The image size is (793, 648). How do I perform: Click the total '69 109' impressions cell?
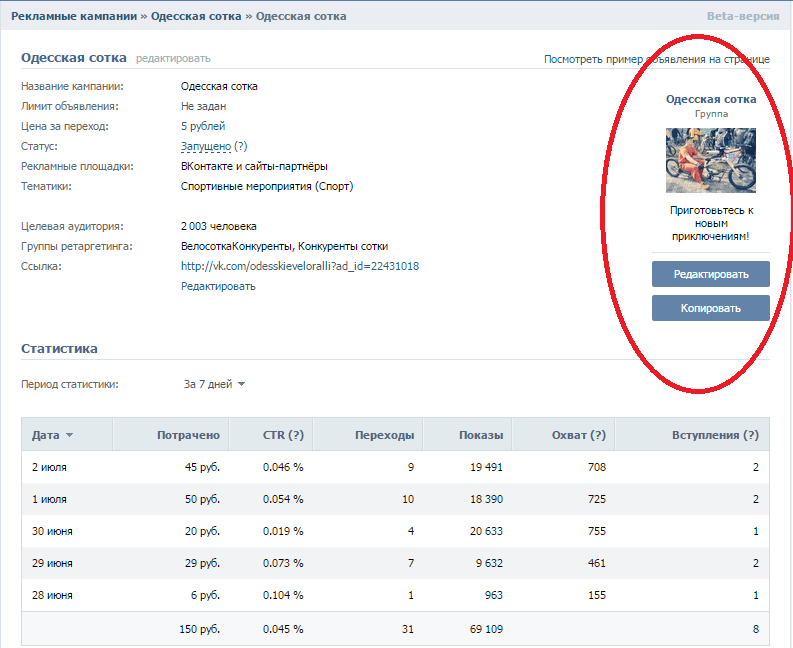(x=487, y=629)
